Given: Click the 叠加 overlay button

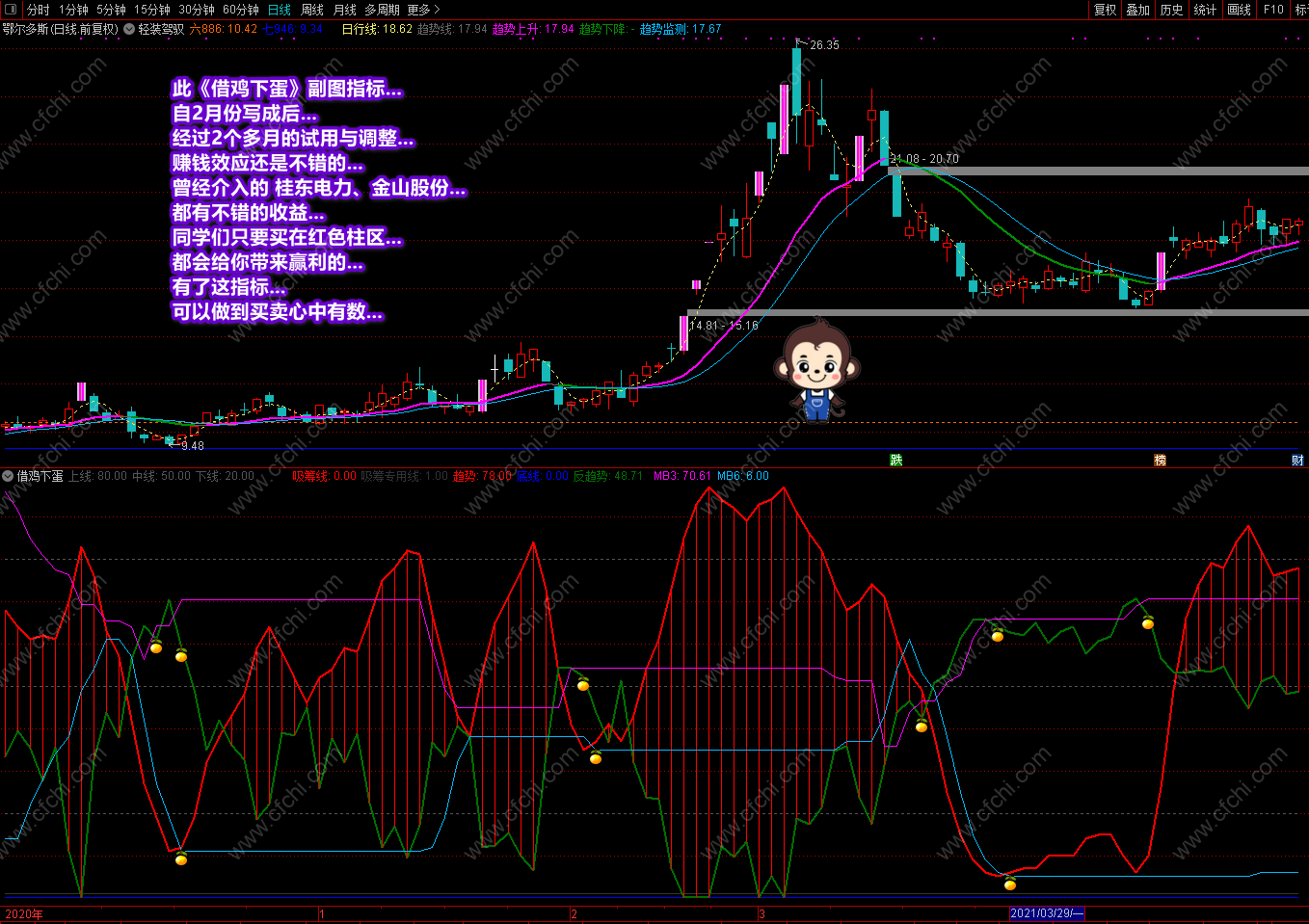Looking at the screenshot, I should click(x=1138, y=10).
